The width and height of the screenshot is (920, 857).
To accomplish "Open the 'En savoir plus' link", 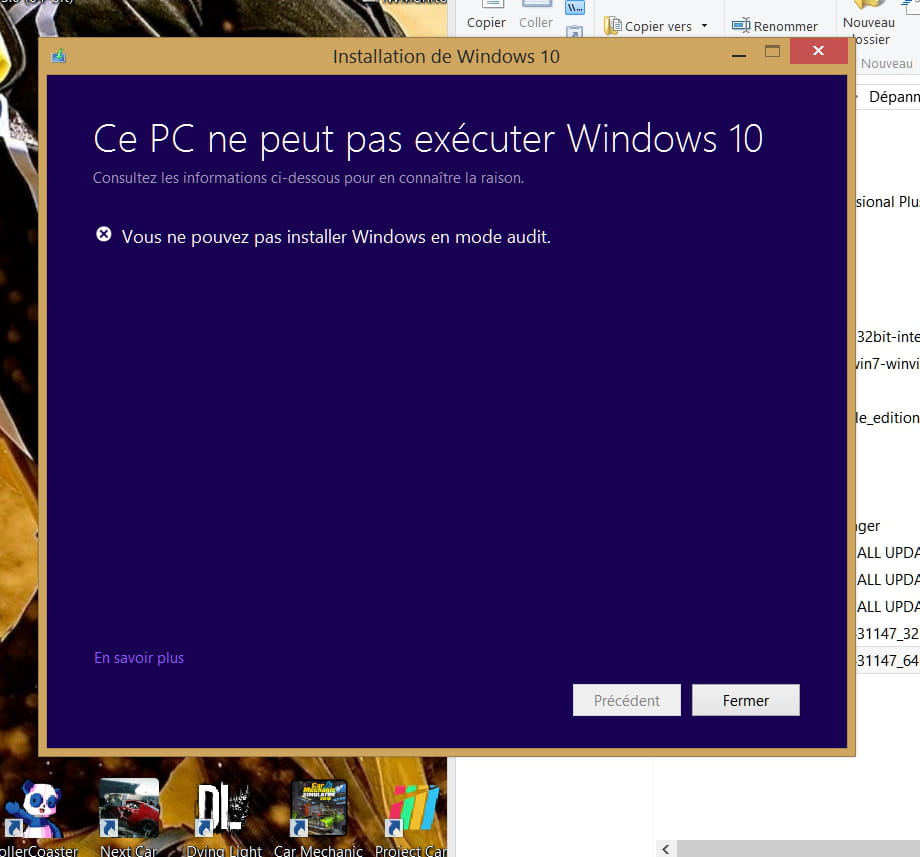I will 139,658.
